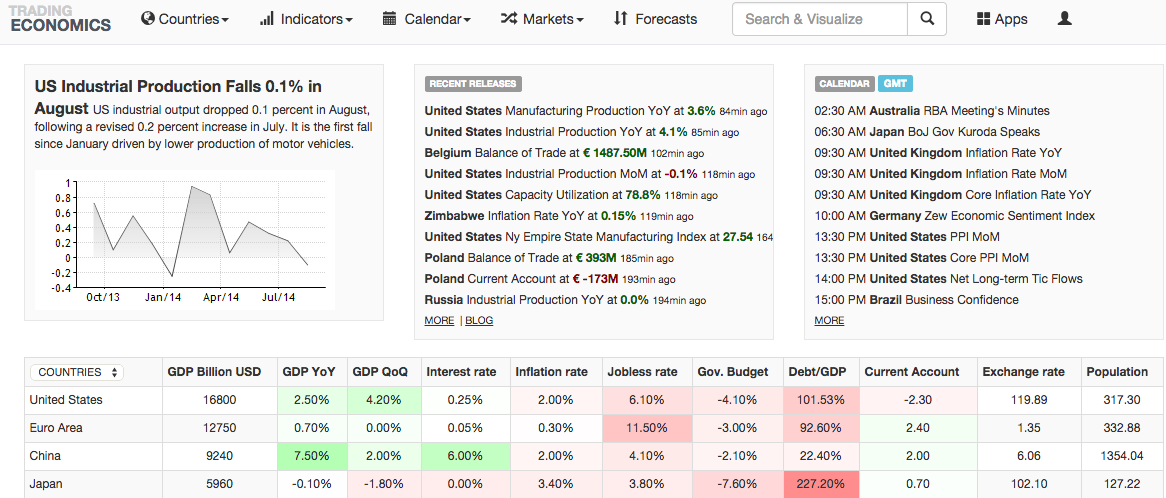Viewport: 1166px width, 498px height.
Task: Click the RECENT RELEASES badge
Action: pyautogui.click(x=473, y=84)
